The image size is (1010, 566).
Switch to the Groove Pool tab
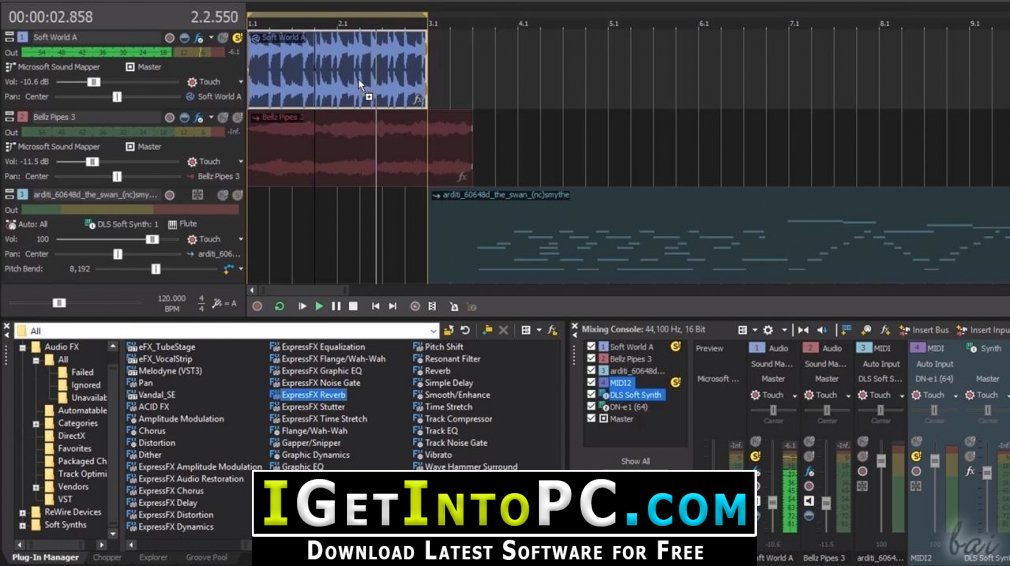(207, 558)
